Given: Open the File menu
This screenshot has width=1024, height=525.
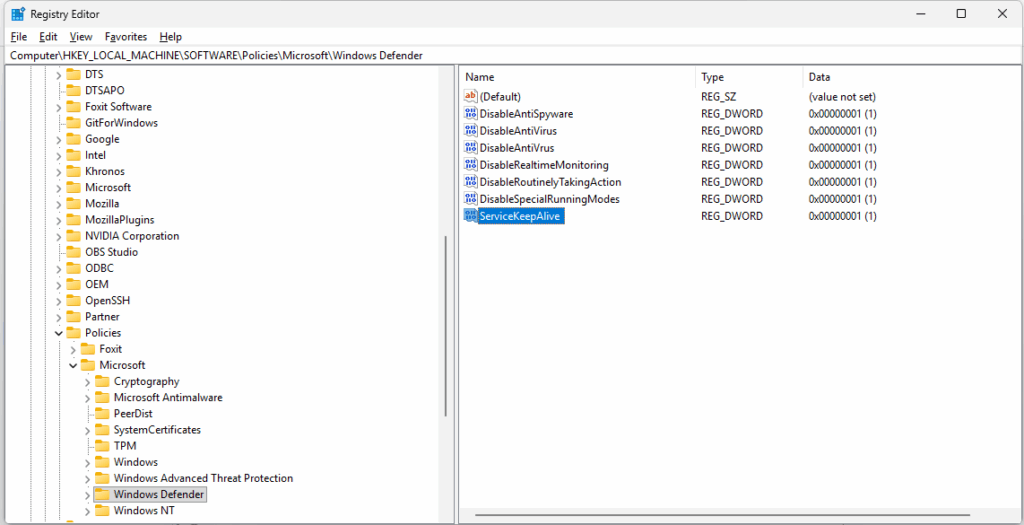Looking at the screenshot, I should (x=19, y=37).
